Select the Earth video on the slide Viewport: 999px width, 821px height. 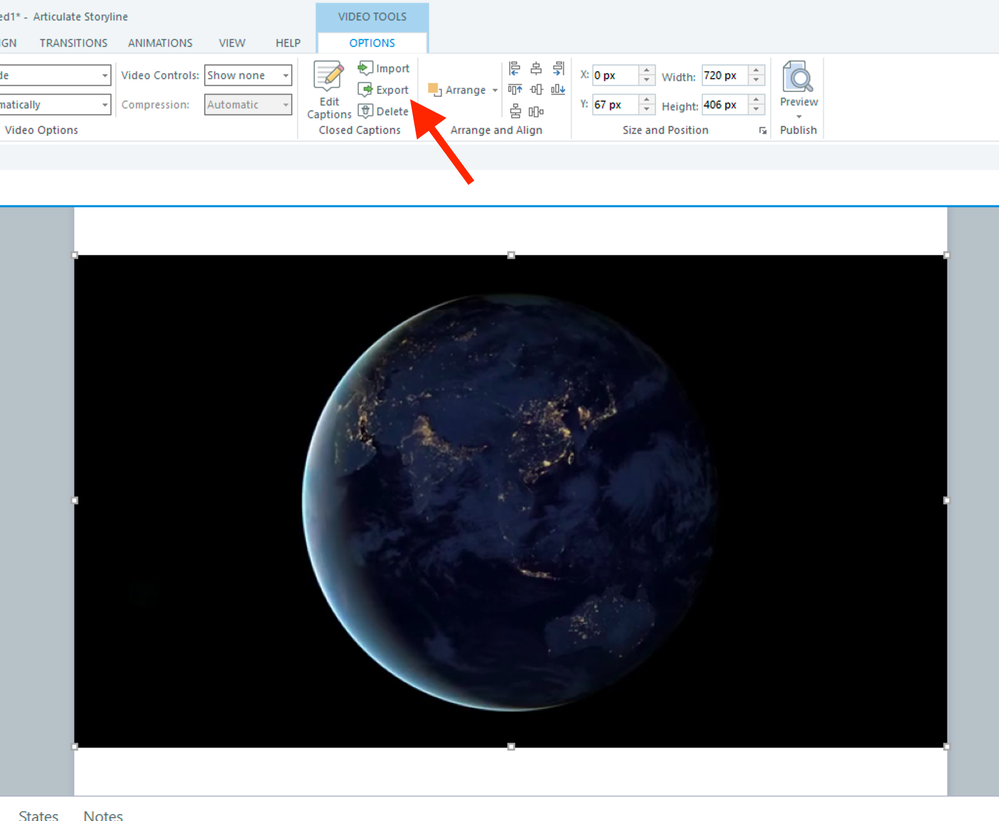click(x=510, y=500)
